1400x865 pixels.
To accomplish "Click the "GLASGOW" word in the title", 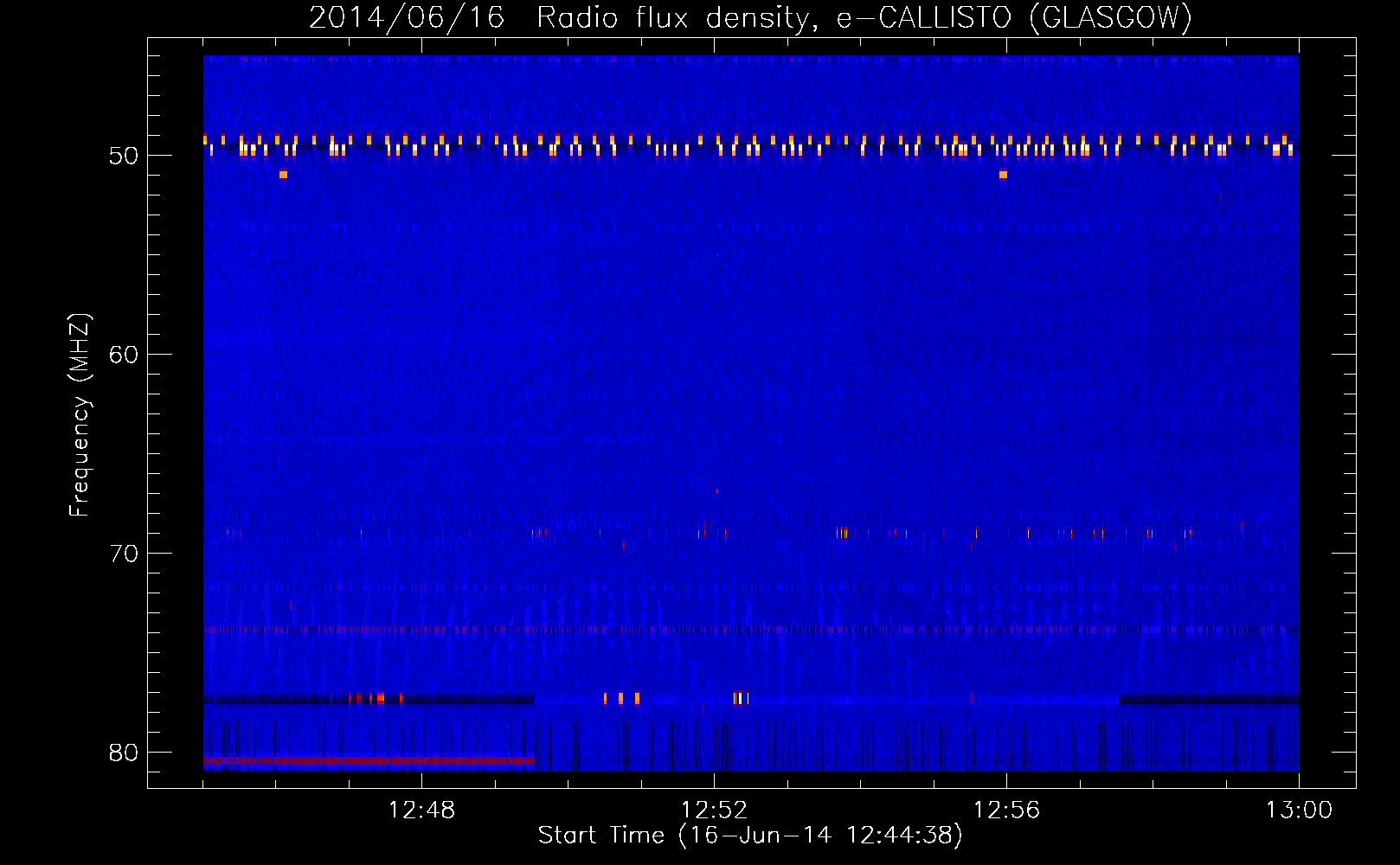I will [1111, 18].
